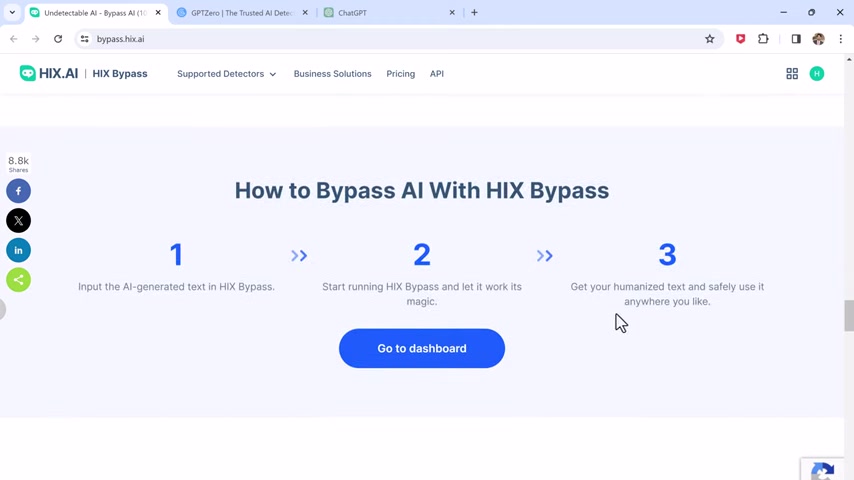The height and width of the screenshot is (480, 854).
Task: Open Business Solutions page
Action: pos(332,74)
